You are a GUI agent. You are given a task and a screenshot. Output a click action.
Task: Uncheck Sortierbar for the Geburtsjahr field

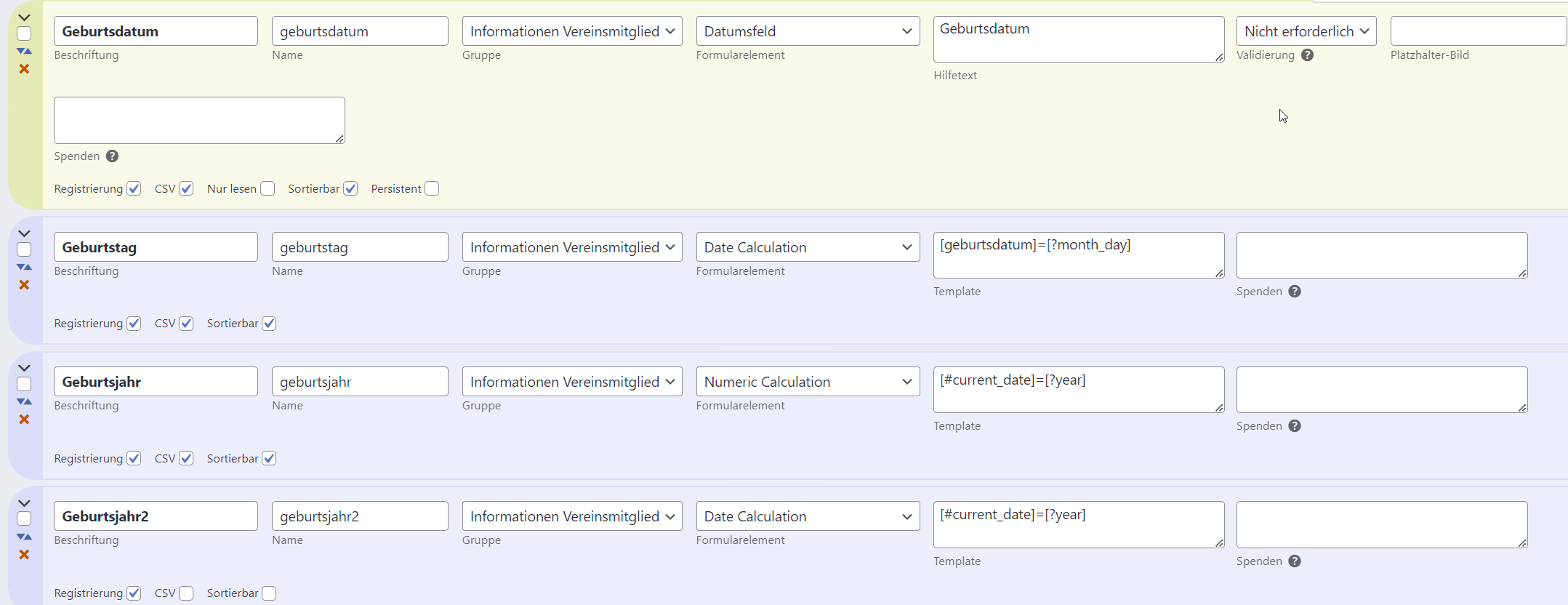coord(269,458)
